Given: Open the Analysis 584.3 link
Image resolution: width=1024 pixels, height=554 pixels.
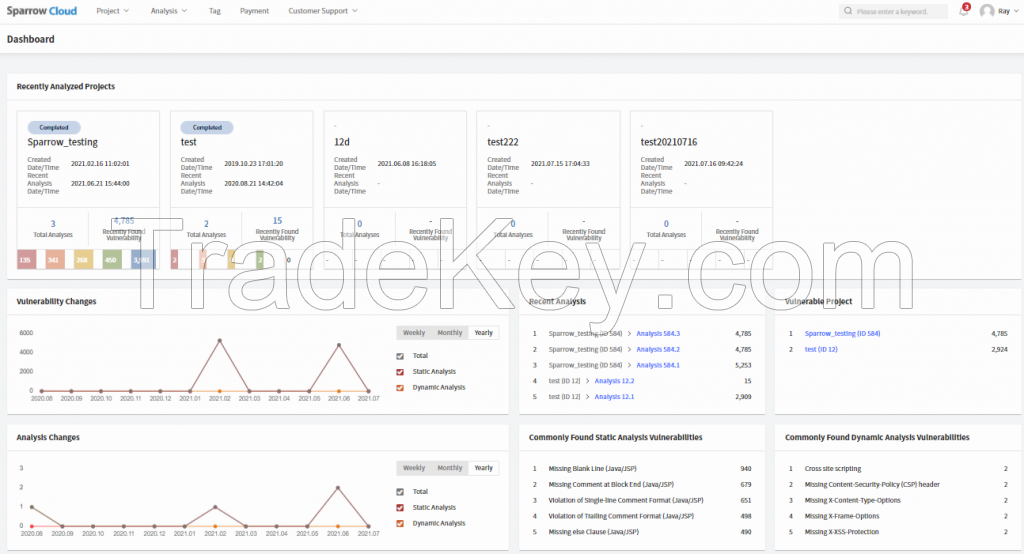Looking at the screenshot, I should point(658,333).
